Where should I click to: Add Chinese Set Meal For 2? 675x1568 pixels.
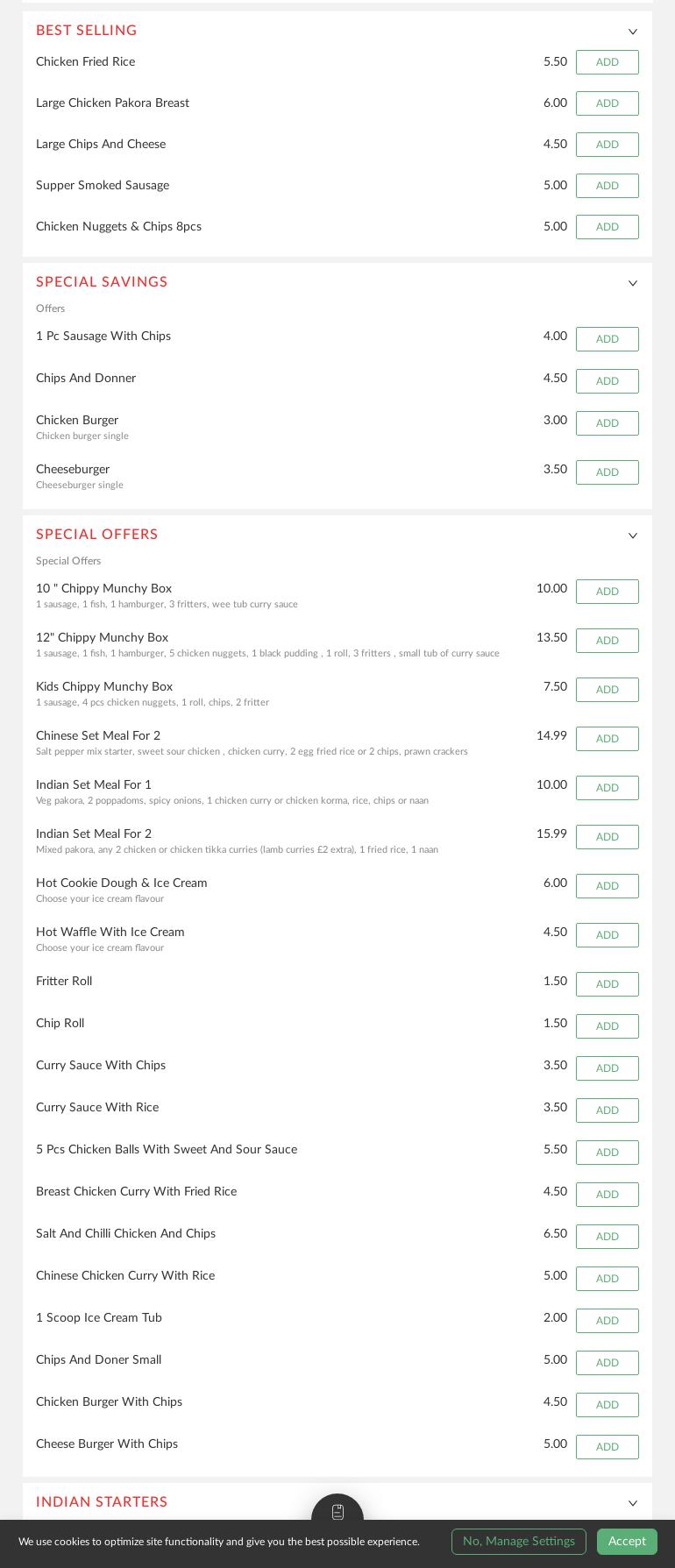tap(607, 739)
